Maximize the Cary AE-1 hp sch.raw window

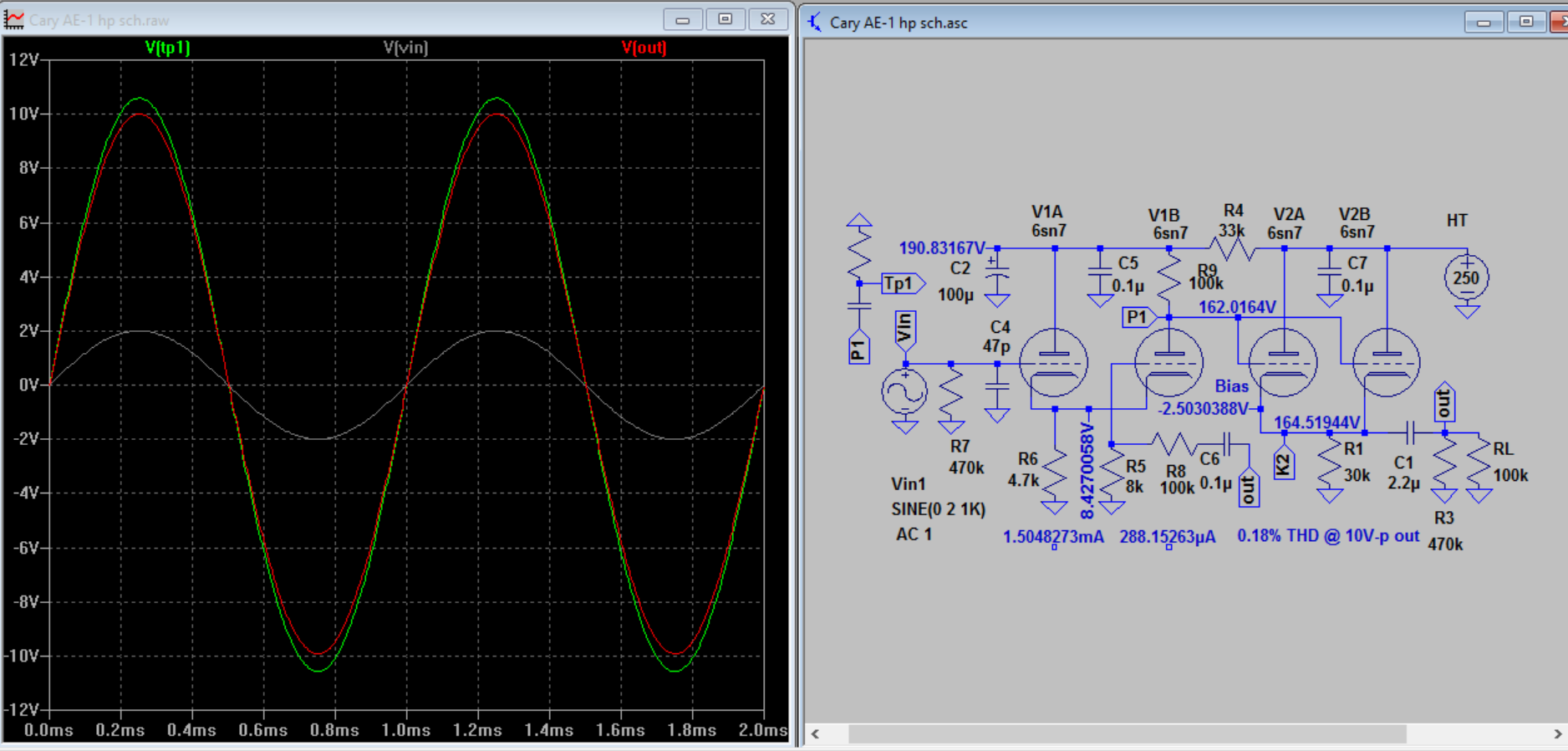tap(725, 19)
